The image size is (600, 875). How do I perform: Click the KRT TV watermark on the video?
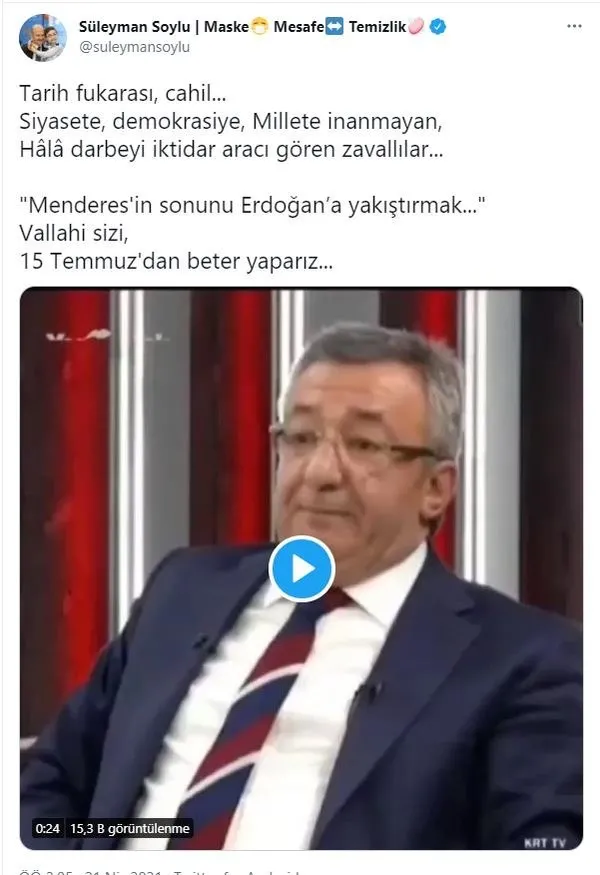click(x=545, y=843)
